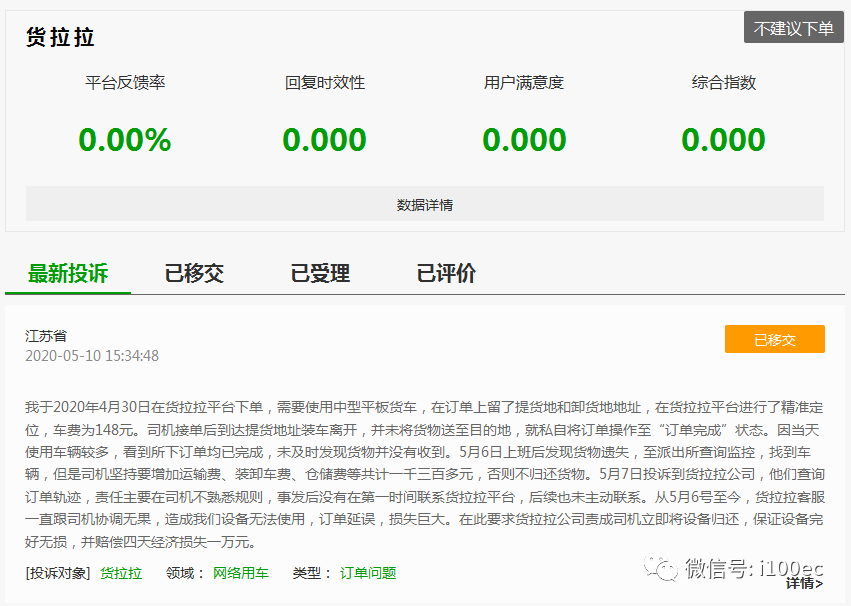Screen dimensions: 851x606
Task: Click the orange 已移交 status button
Action: tap(774, 339)
